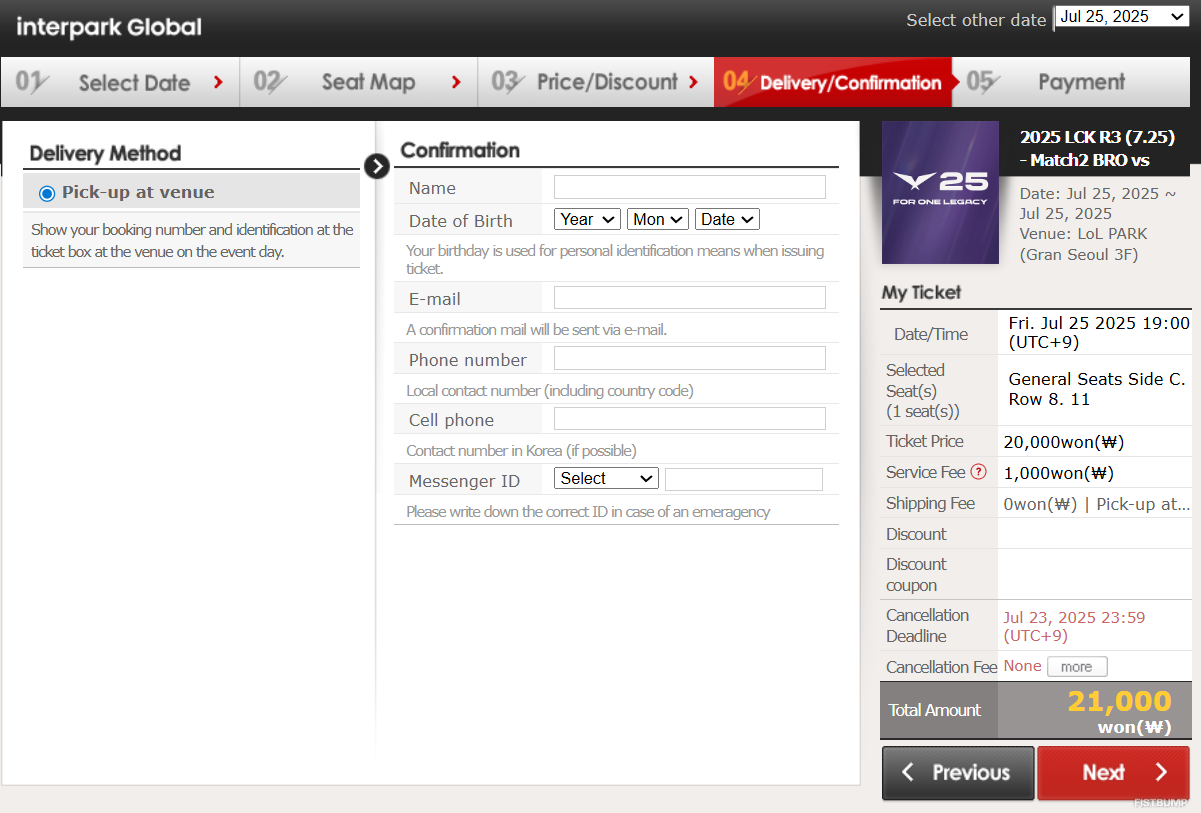Click the Cell phone input field
The width and height of the screenshot is (1201, 813).
tap(690, 419)
